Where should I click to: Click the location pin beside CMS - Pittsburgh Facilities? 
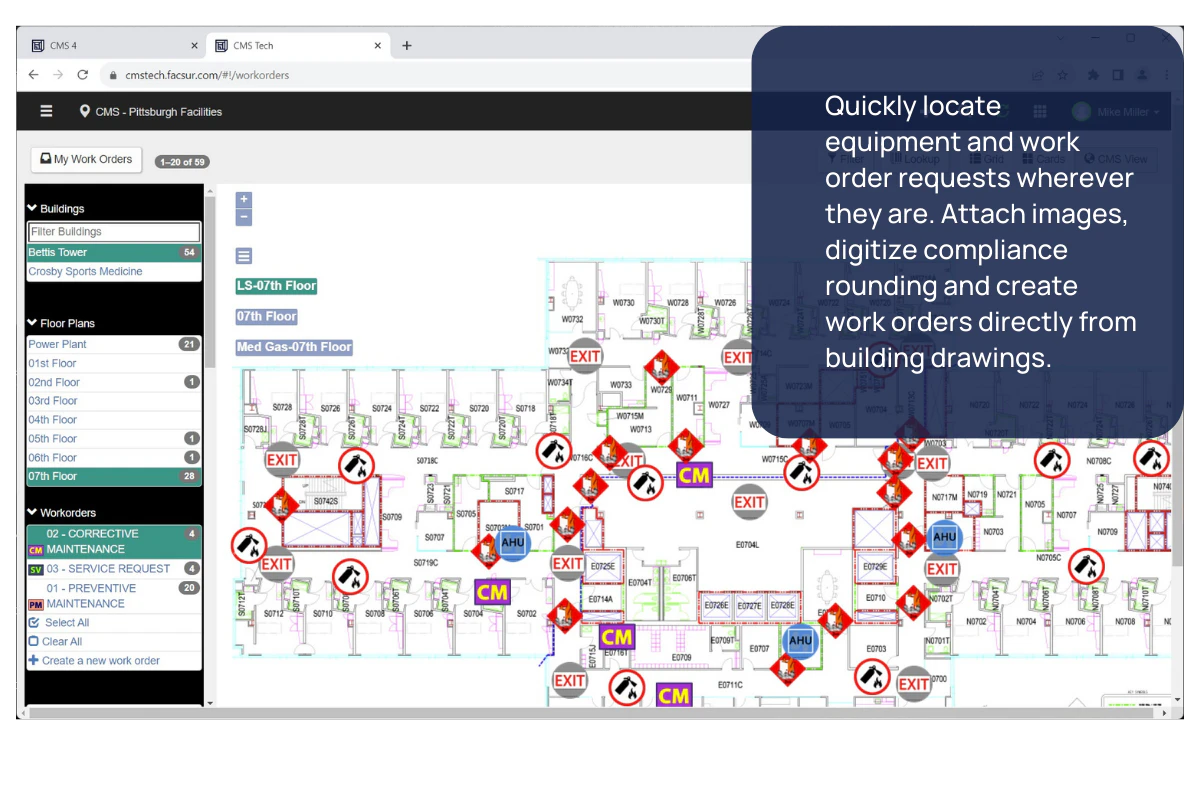pos(84,111)
